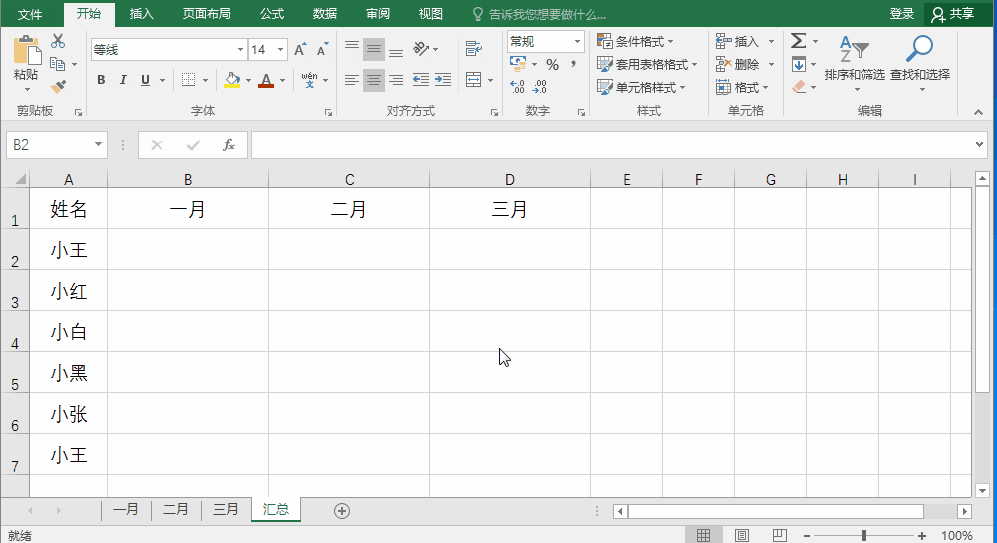Apply the fill color bucket

232,80
